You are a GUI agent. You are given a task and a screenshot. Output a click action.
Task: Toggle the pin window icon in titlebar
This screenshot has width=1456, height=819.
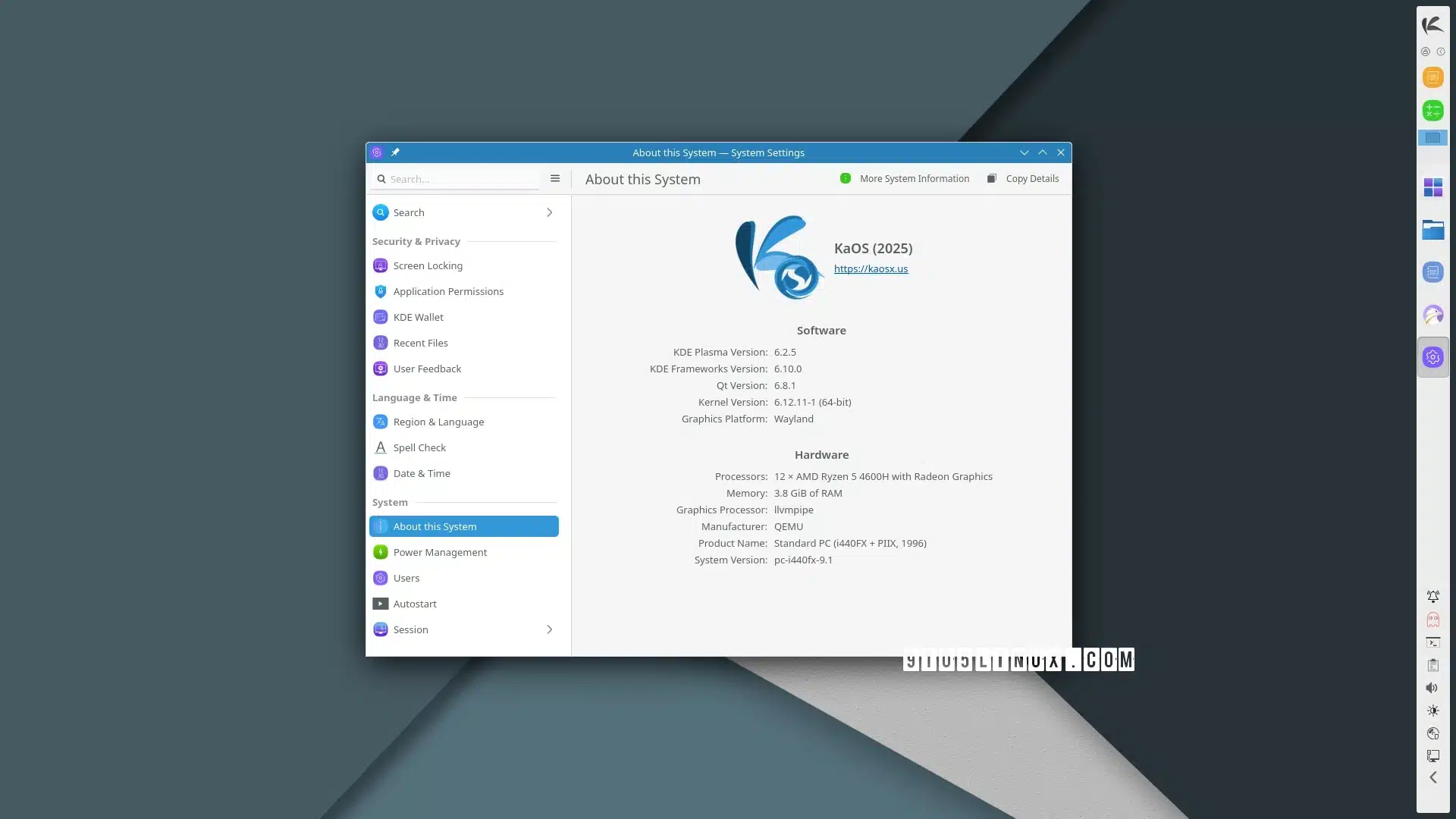[395, 152]
